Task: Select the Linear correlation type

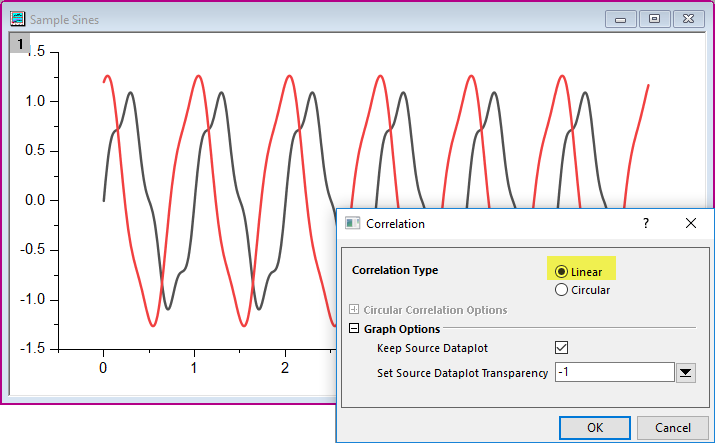Action: pyautogui.click(x=562, y=271)
